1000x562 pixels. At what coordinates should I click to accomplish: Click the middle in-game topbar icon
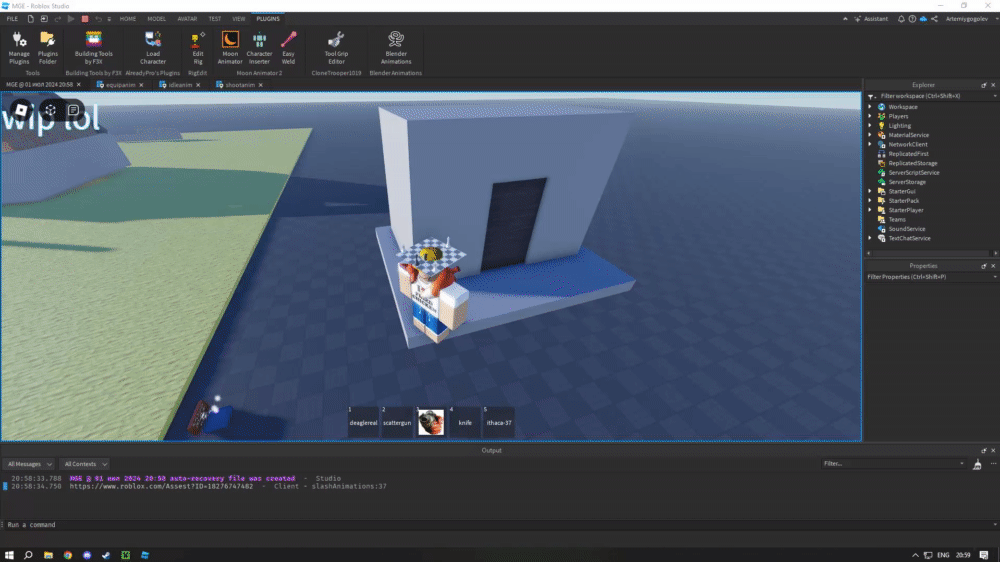point(50,110)
